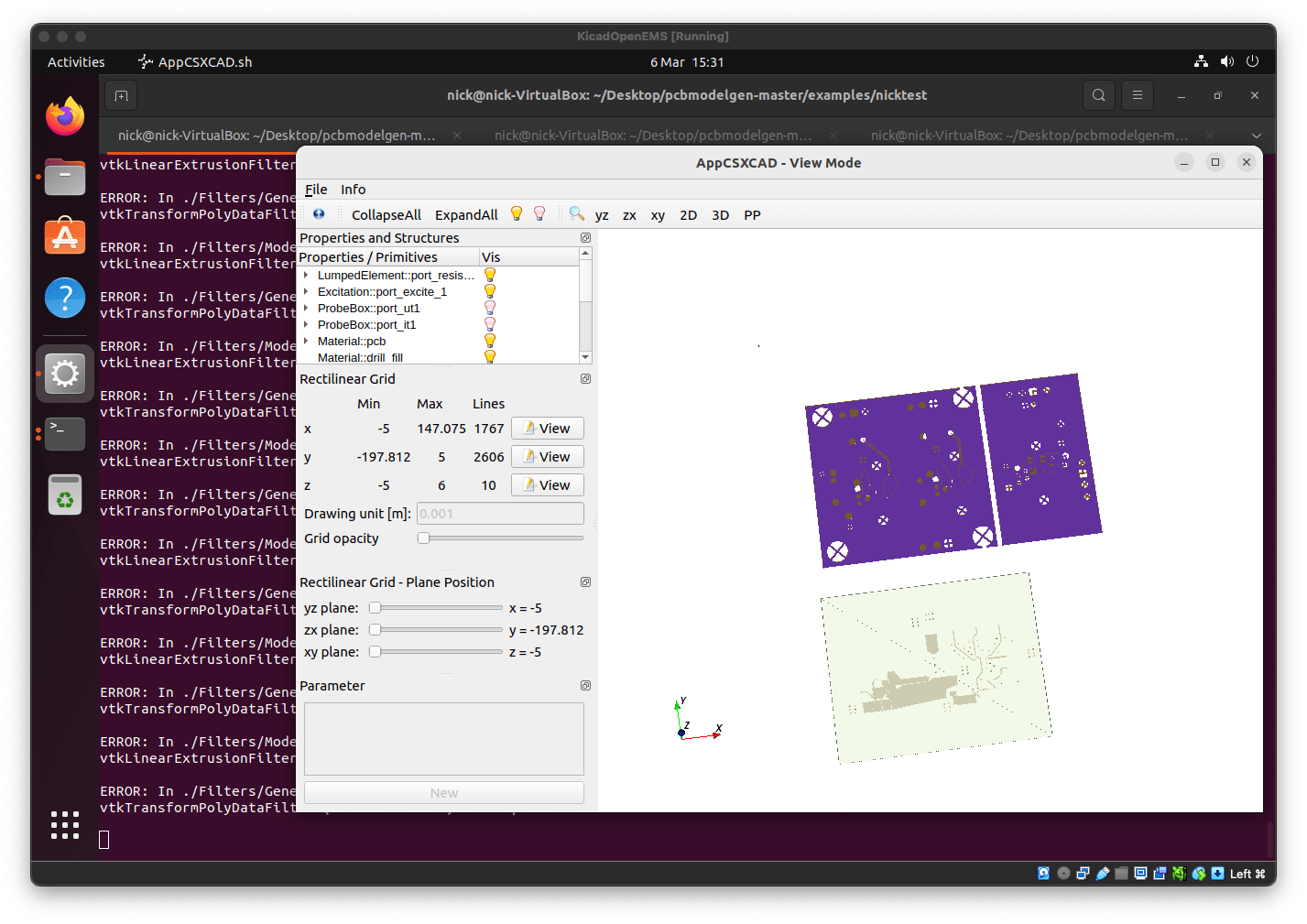This screenshot has width=1307, height=924.
Task: Click properties list scroll-up arrow
Action: tap(585, 254)
